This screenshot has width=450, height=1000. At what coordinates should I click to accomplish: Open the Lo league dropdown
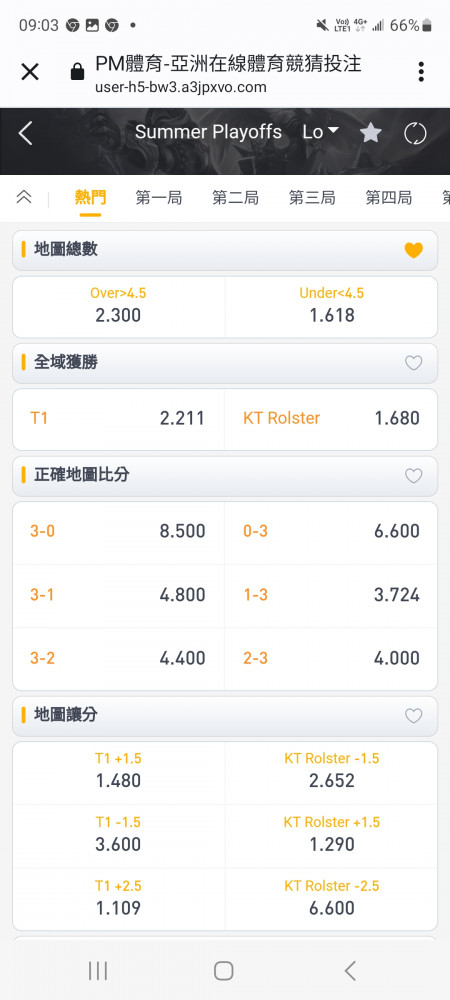tap(320, 132)
